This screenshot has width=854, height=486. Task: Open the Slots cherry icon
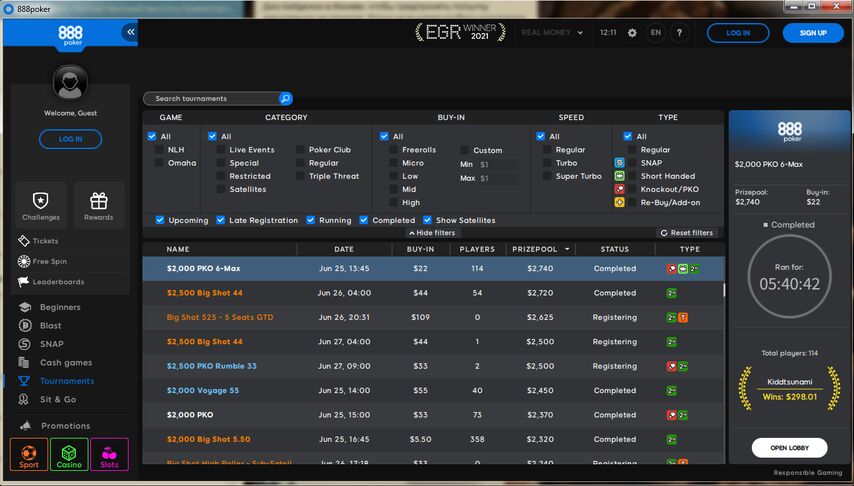[109, 454]
